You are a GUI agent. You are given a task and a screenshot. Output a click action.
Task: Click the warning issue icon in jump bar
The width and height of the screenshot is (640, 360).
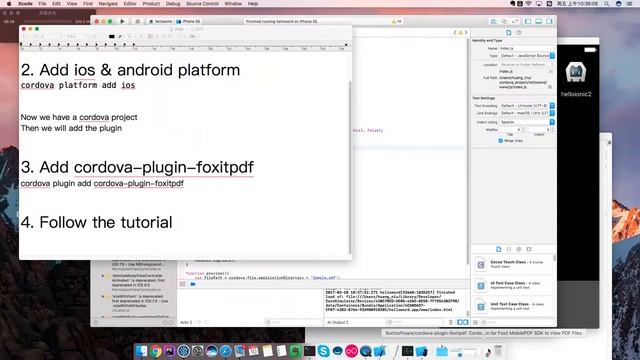click(460, 32)
